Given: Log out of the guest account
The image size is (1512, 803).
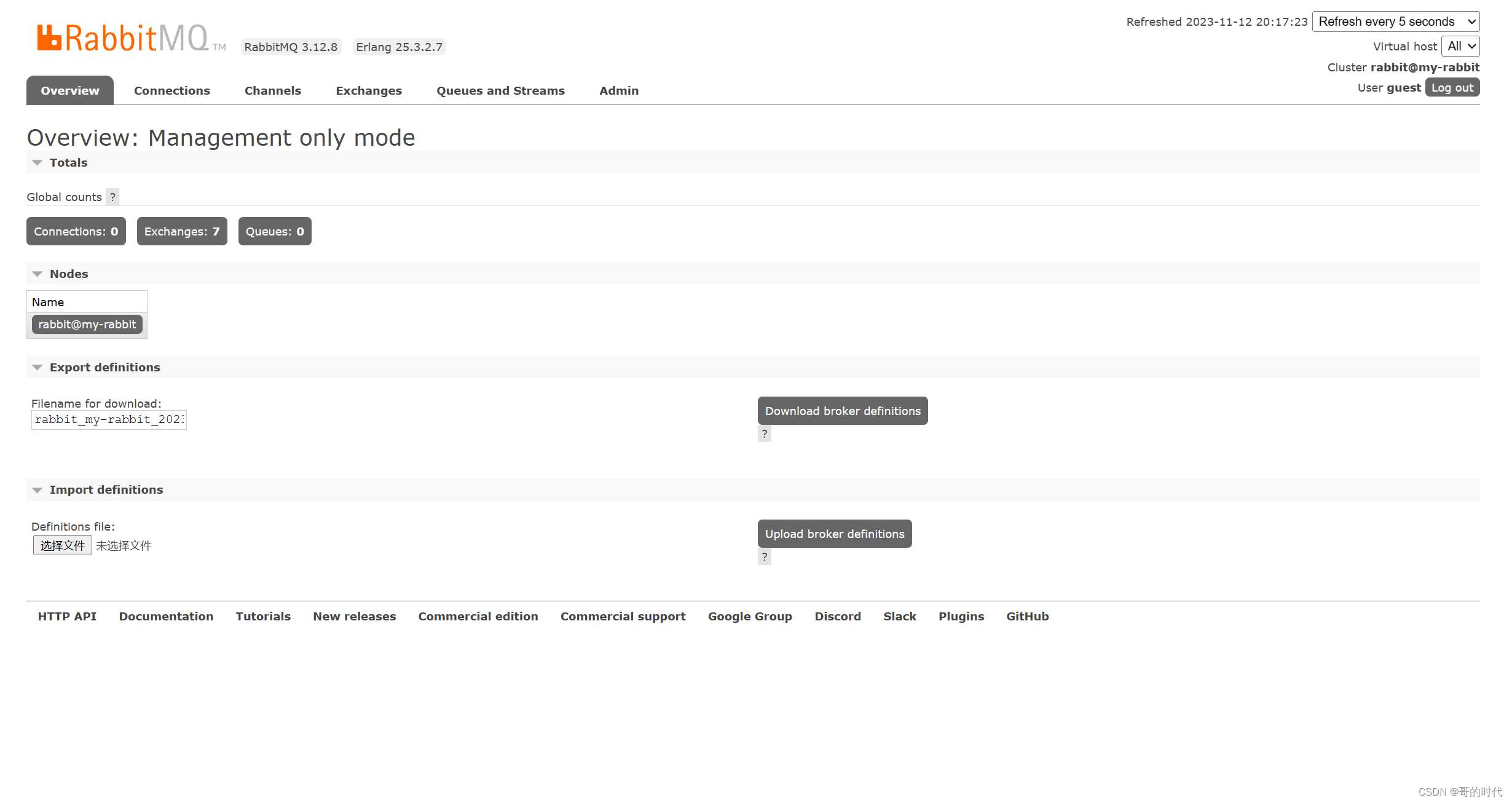Looking at the screenshot, I should coord(1452,87).
